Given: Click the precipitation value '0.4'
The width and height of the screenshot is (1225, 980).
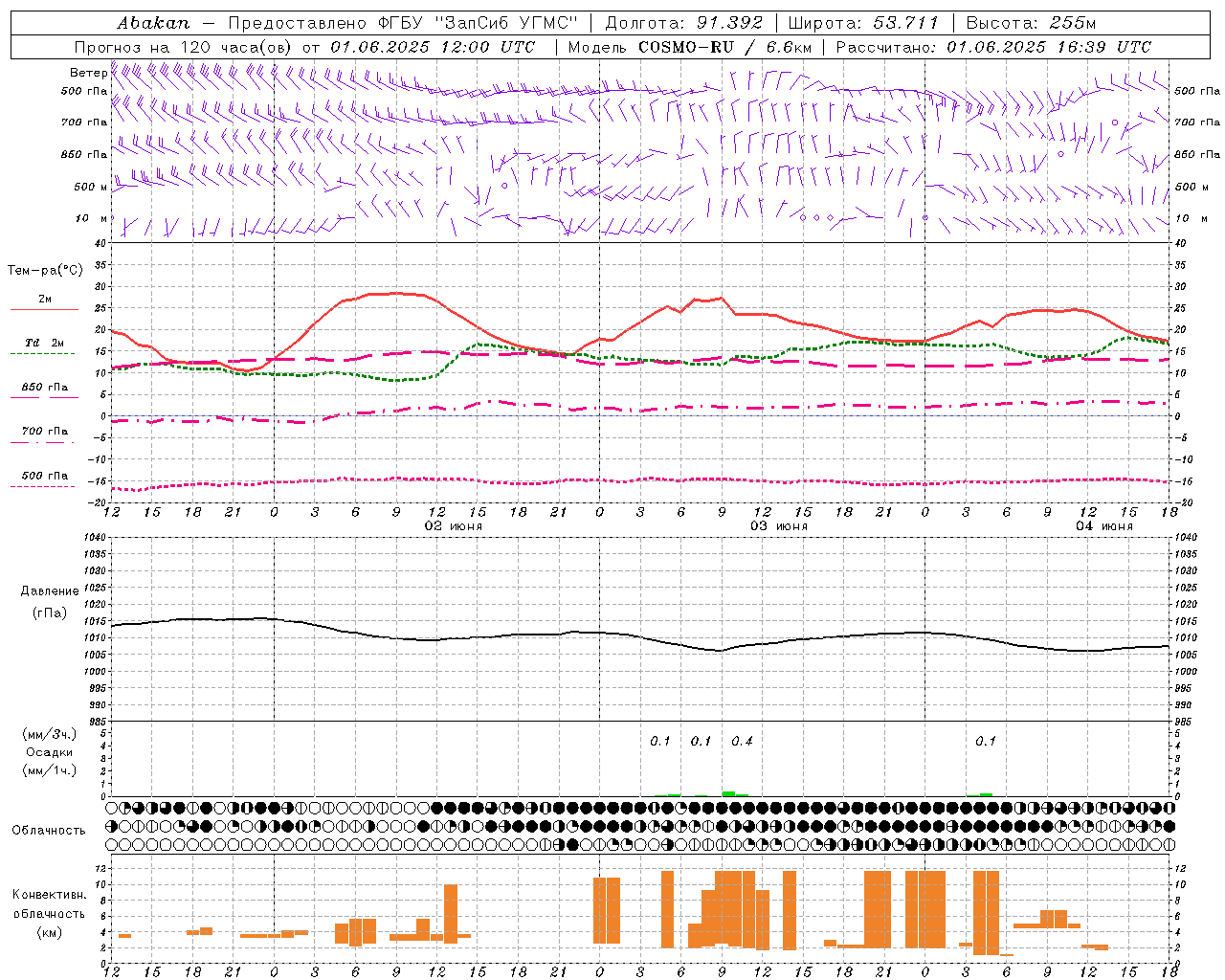Looking at the screenshot, I should tap(742, 741).
